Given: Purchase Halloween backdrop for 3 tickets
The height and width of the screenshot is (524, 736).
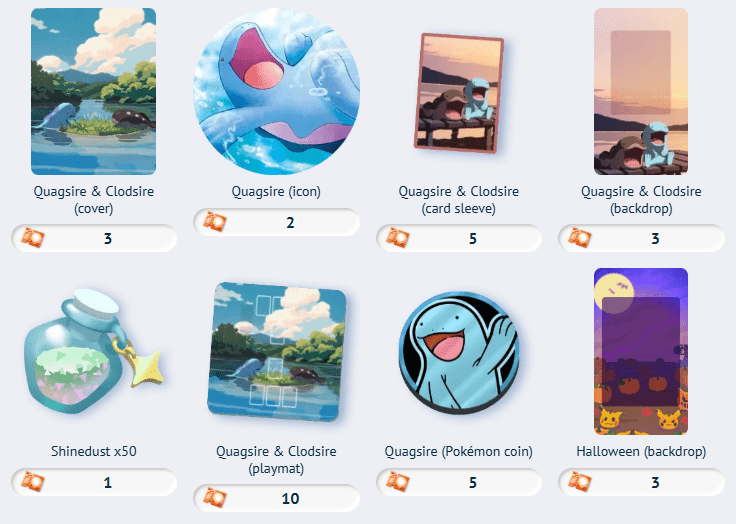Looking at the screenshot, I should [641, 482].
